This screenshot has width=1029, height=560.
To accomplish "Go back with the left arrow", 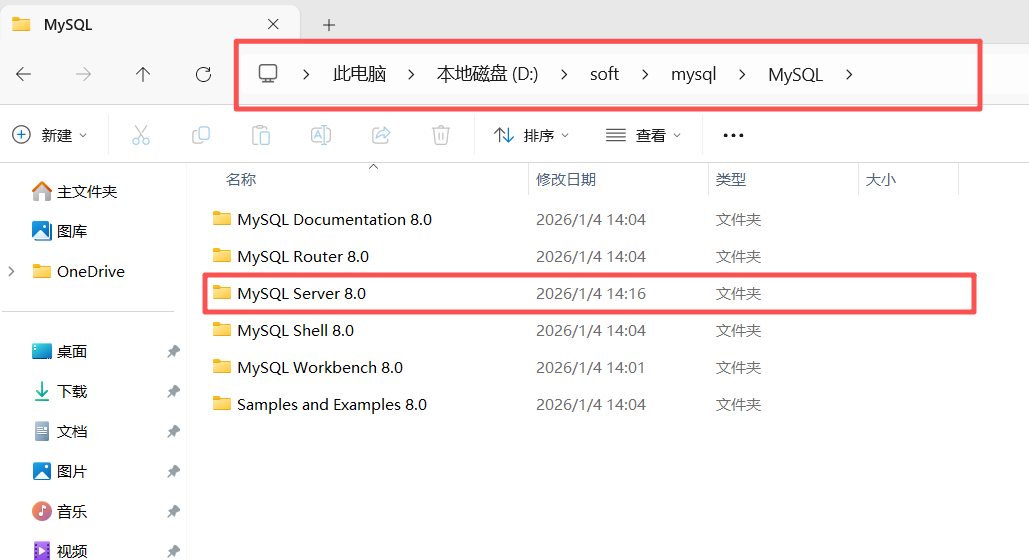I will (24, 74).
